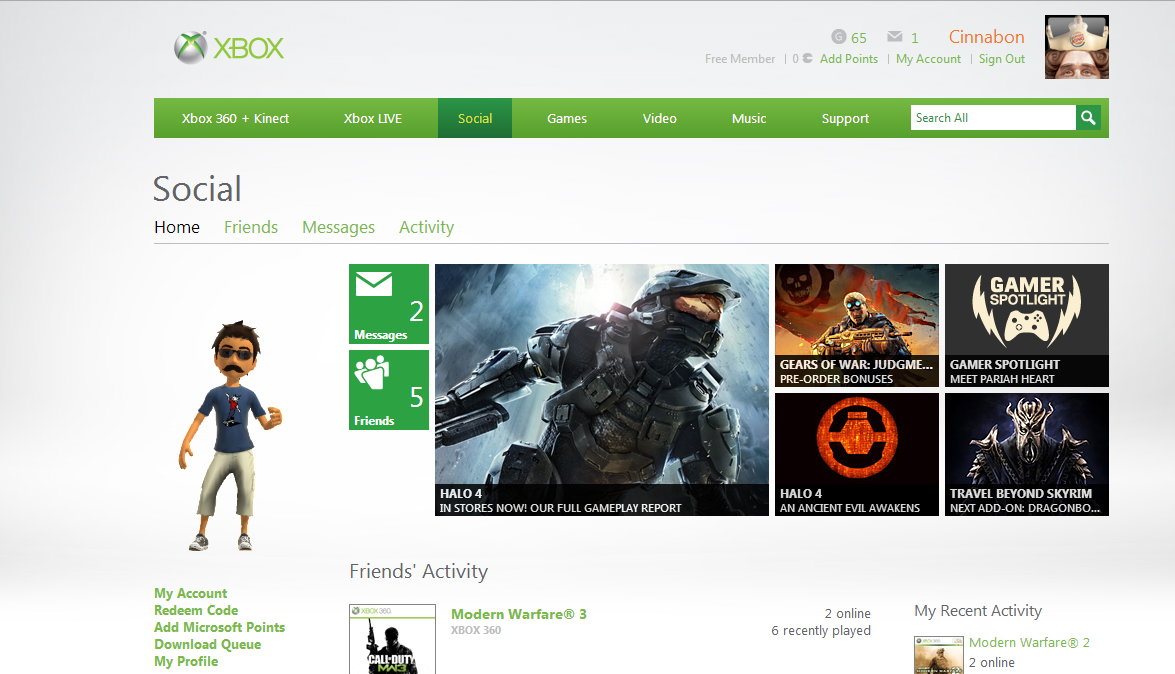Click the Microsoft Points icon beside 0
The width and height of the screenshot is (1175, 674).
(x=807, y=58)
